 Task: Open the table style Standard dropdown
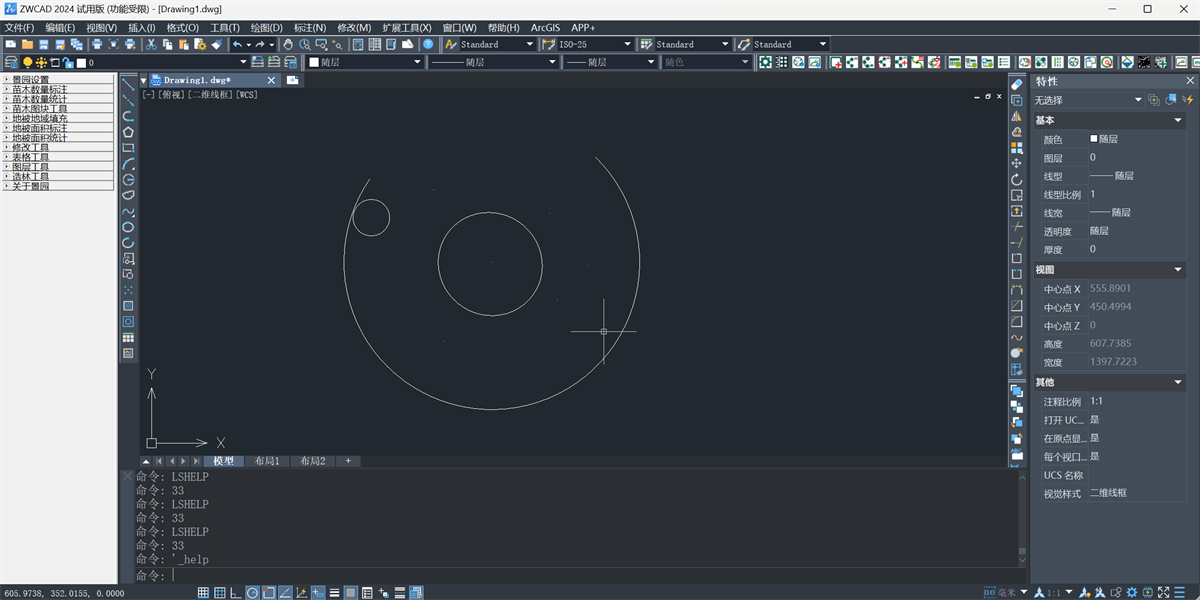724,44
